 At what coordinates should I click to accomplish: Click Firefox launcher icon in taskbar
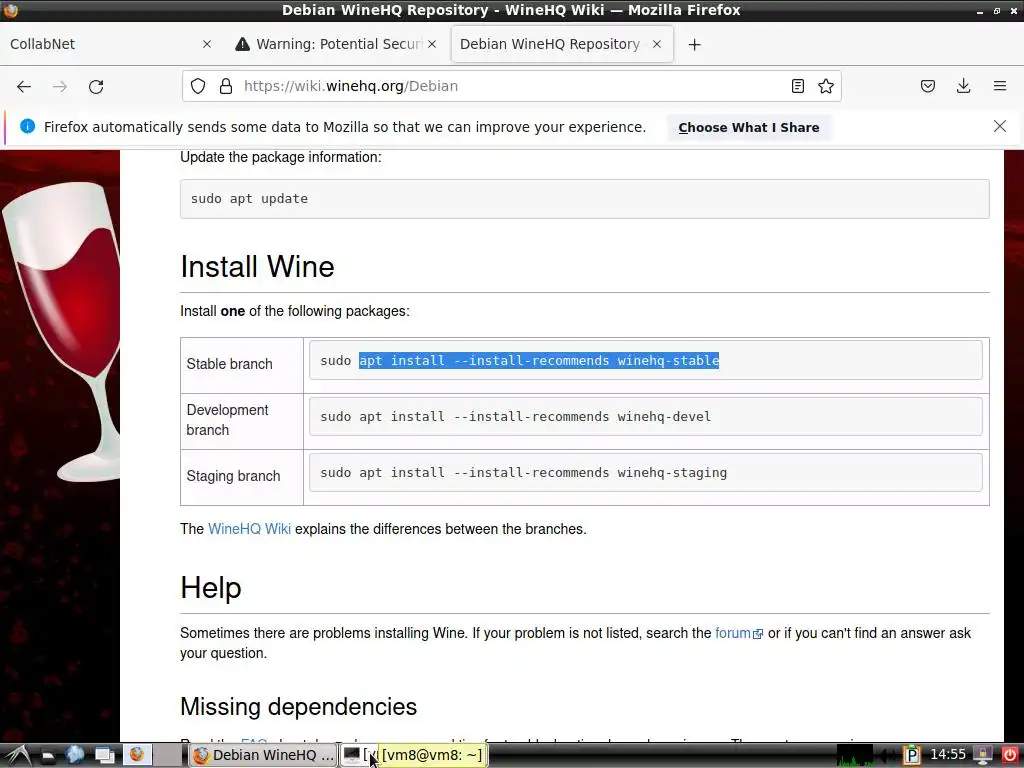pos(136,755)
